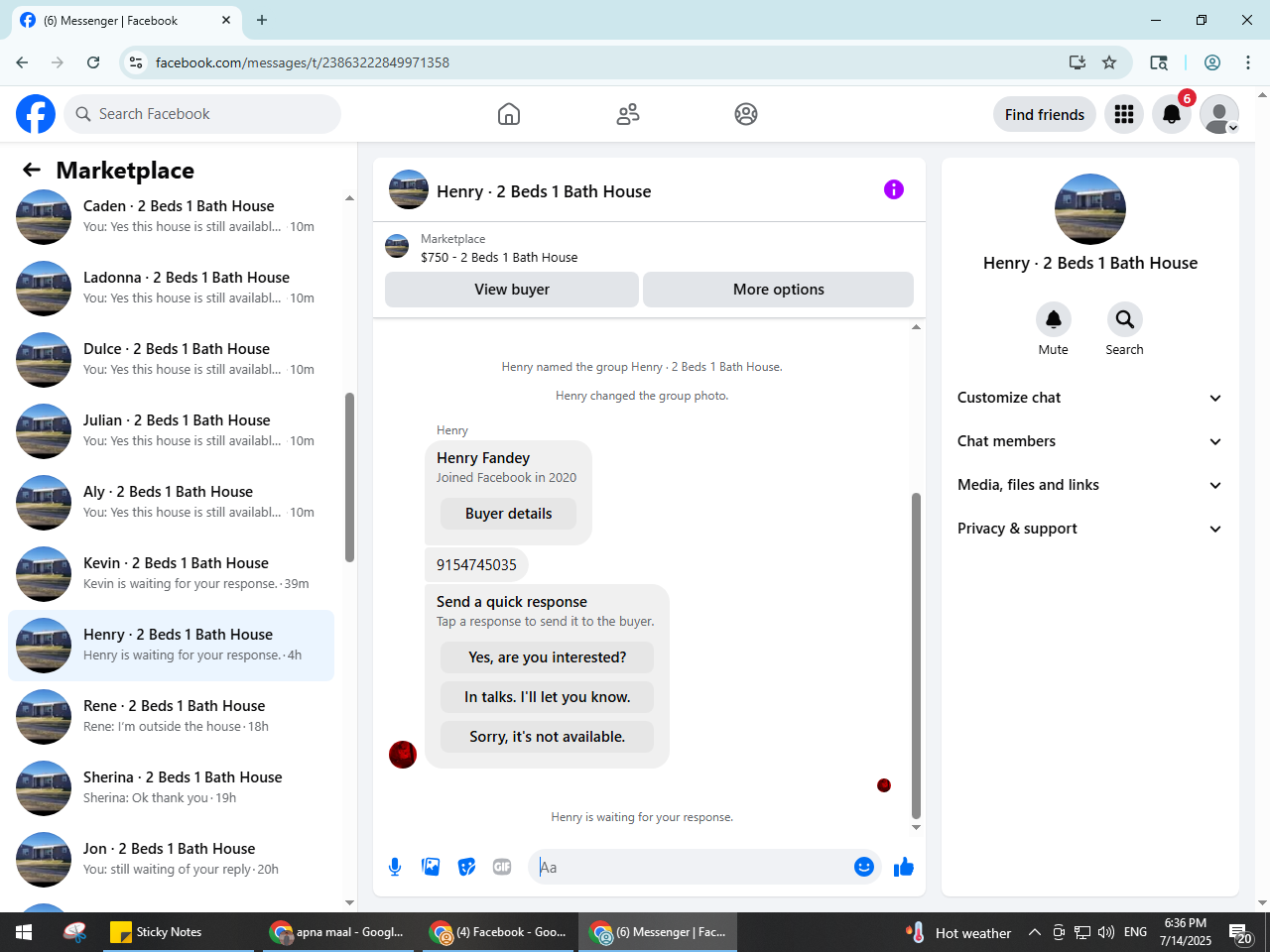Send a thumbs-up like
Viewport: 1270px width, 952px height.
coord(904,867)
